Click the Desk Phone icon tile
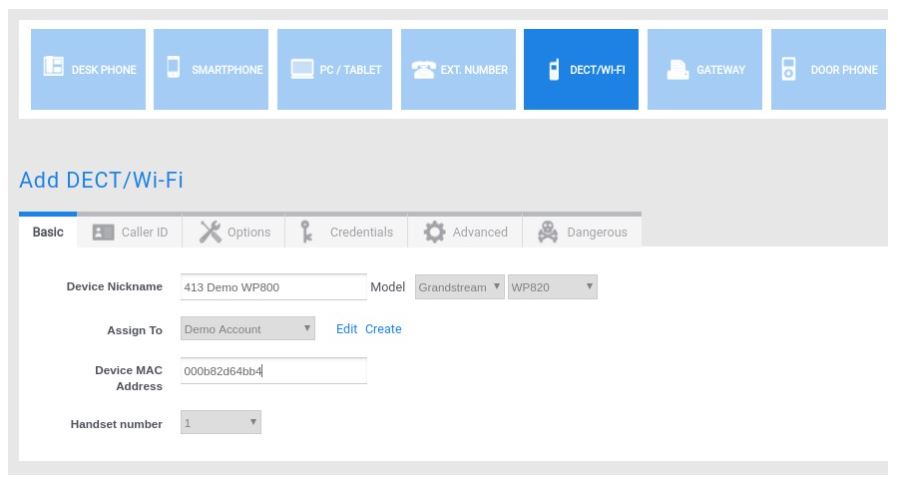This screenshot has height=483, width=900. click(48, 69)
